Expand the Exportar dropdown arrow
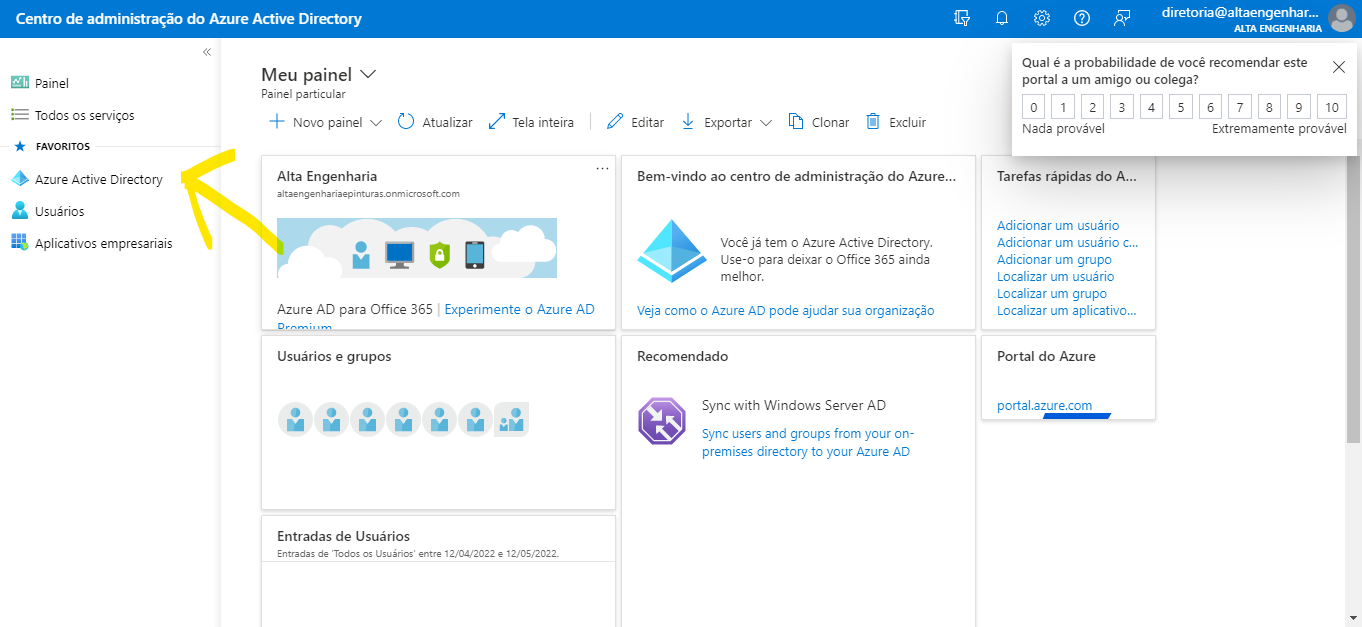Screen dimensions: 1362x627 coord(766,123)
